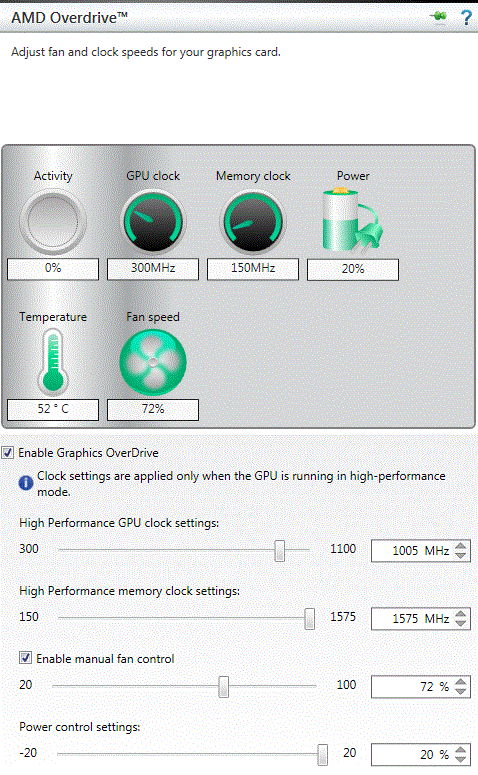Decrease fan speed percent with down arrow
478x775 pixels.
(461, 691)
